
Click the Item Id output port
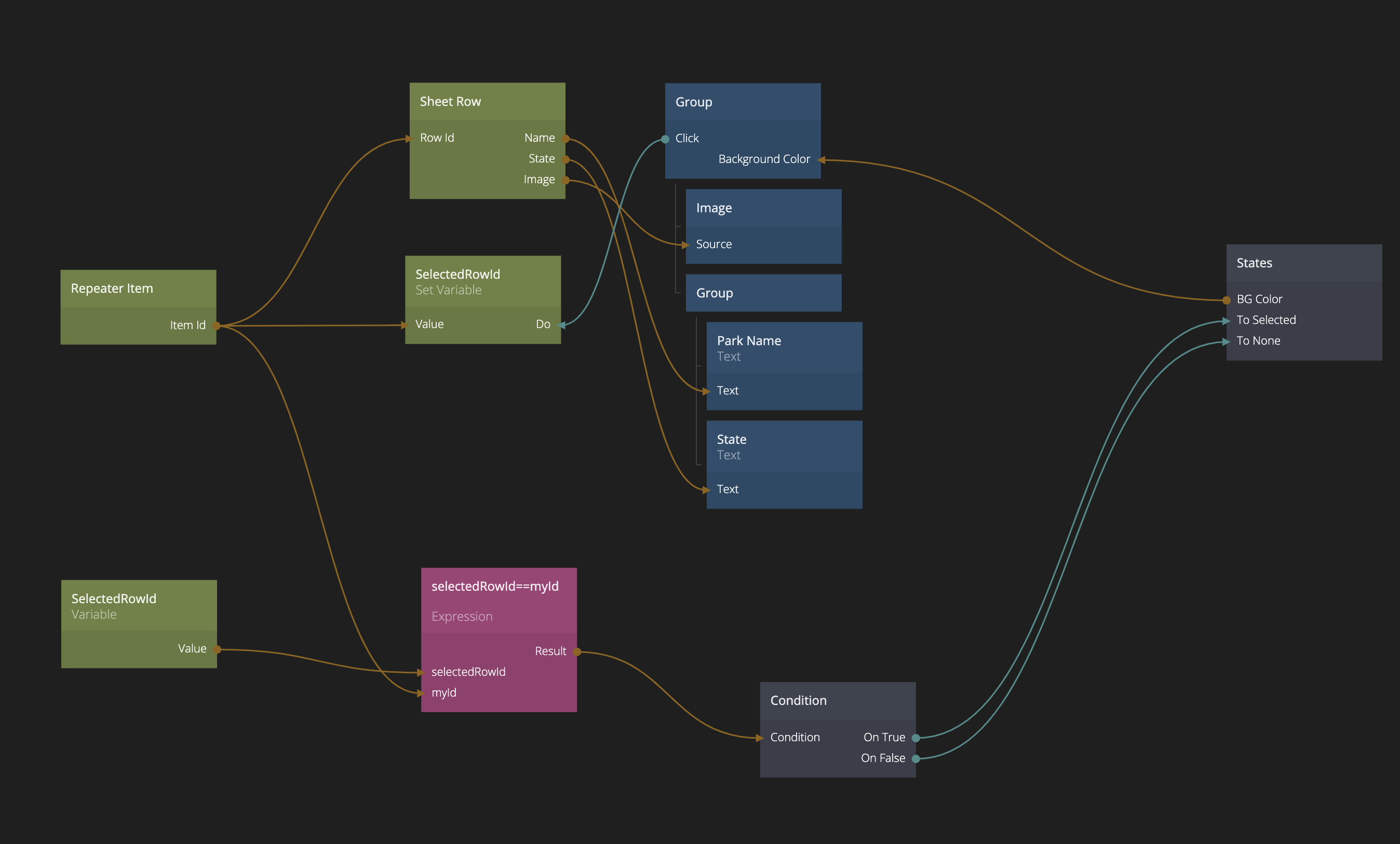click(216, 325)
